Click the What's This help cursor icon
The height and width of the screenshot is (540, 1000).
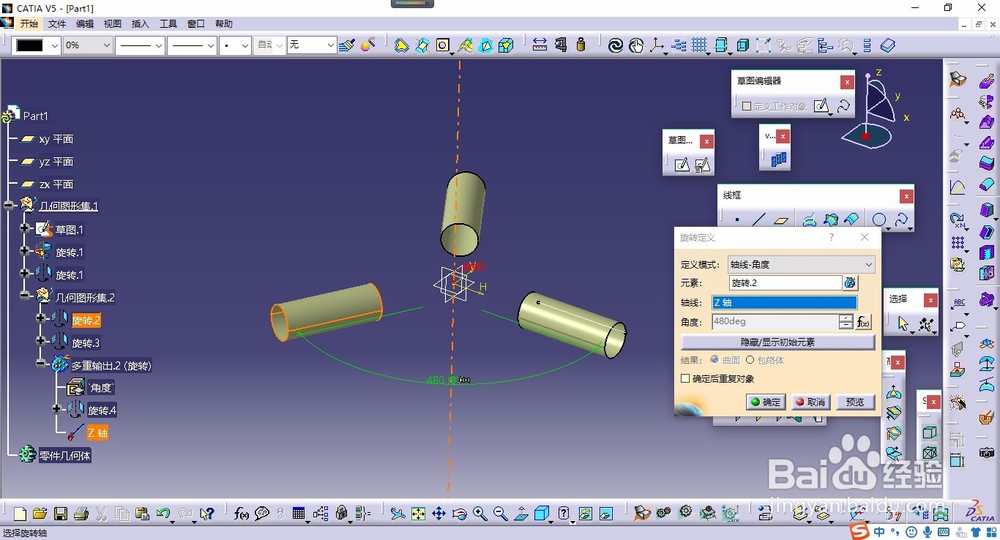[207, 513]
